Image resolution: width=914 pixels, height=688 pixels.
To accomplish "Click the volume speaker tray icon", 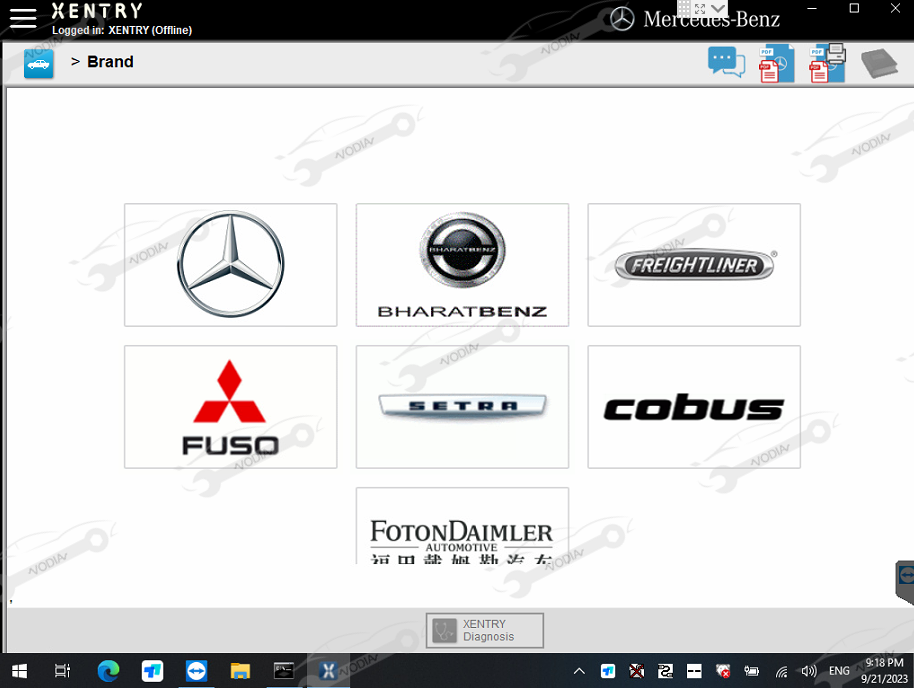I will pyautogui.click(x=808, y=671).
